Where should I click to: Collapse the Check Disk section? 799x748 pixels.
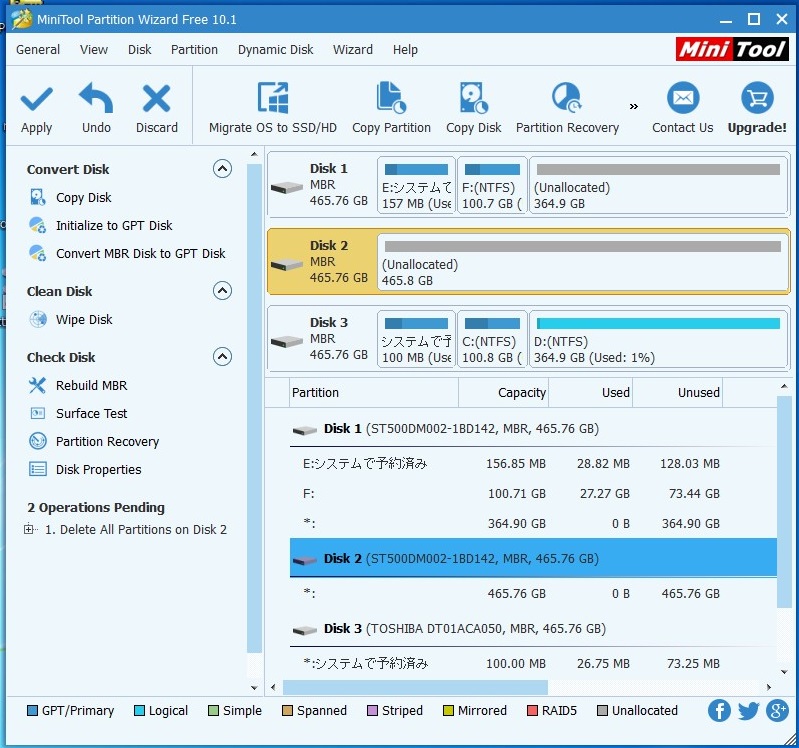point(222,356)
